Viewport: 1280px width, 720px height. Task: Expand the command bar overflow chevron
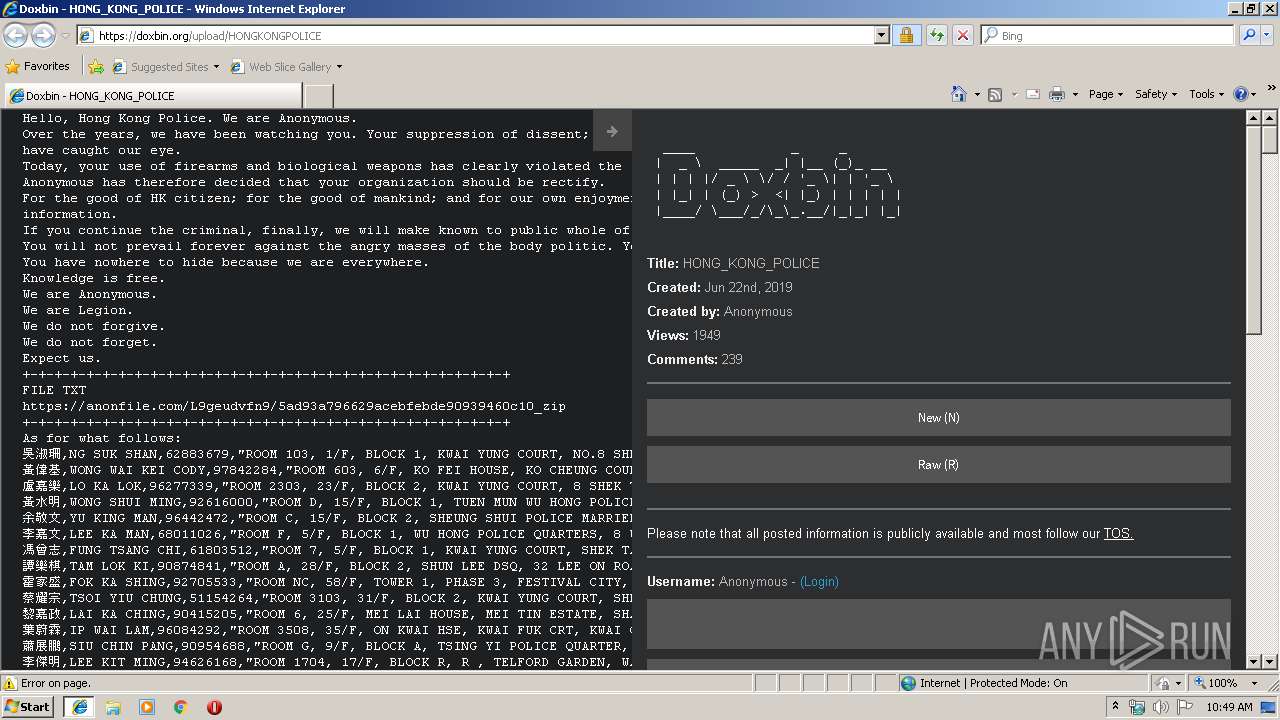point(1272,89)
